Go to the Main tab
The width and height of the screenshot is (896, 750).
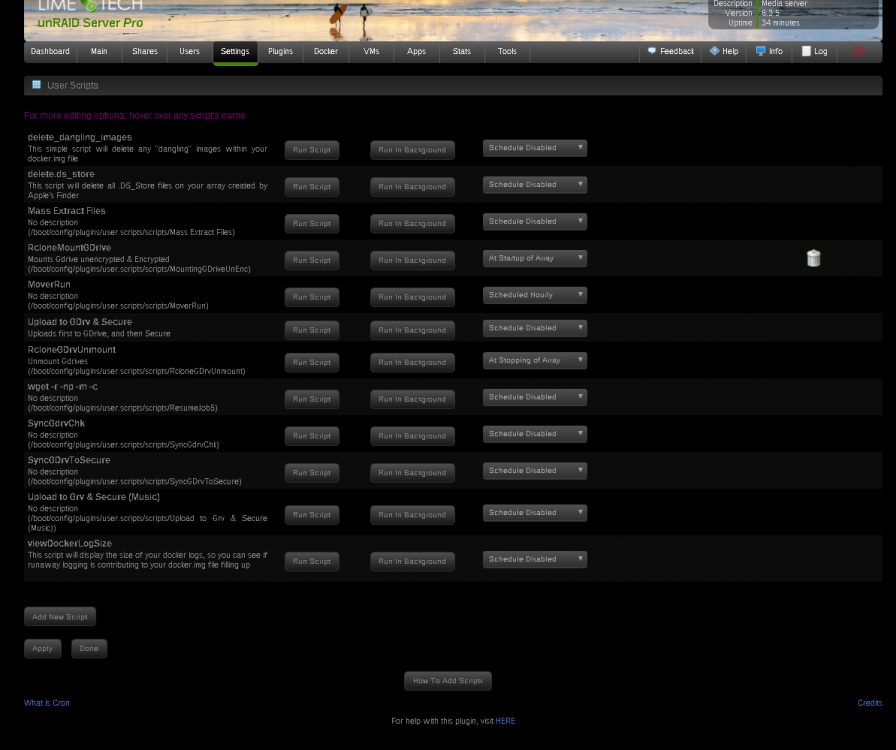click(99, 51)
